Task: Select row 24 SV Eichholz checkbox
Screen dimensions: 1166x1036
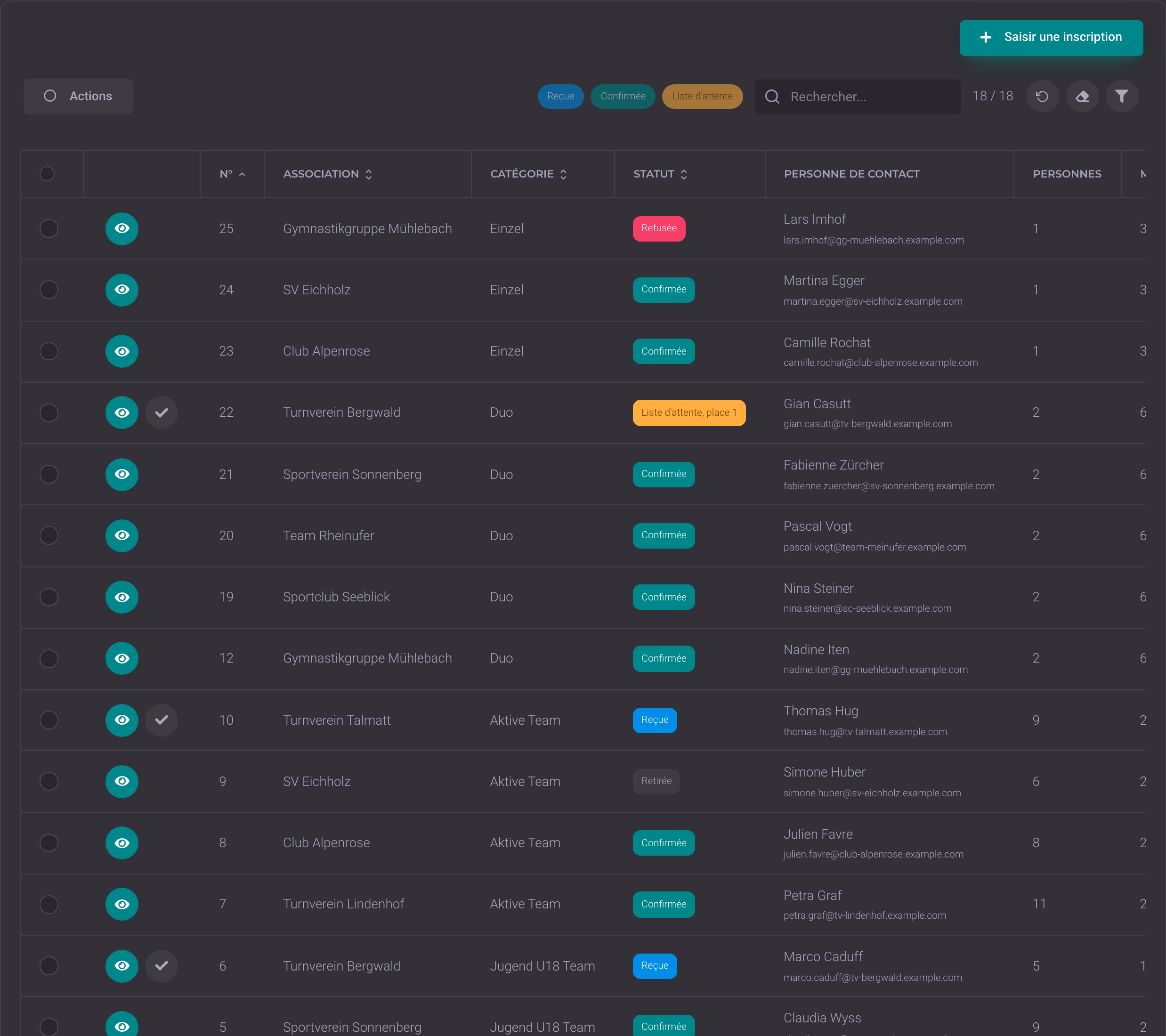Action: click(49, 290)
